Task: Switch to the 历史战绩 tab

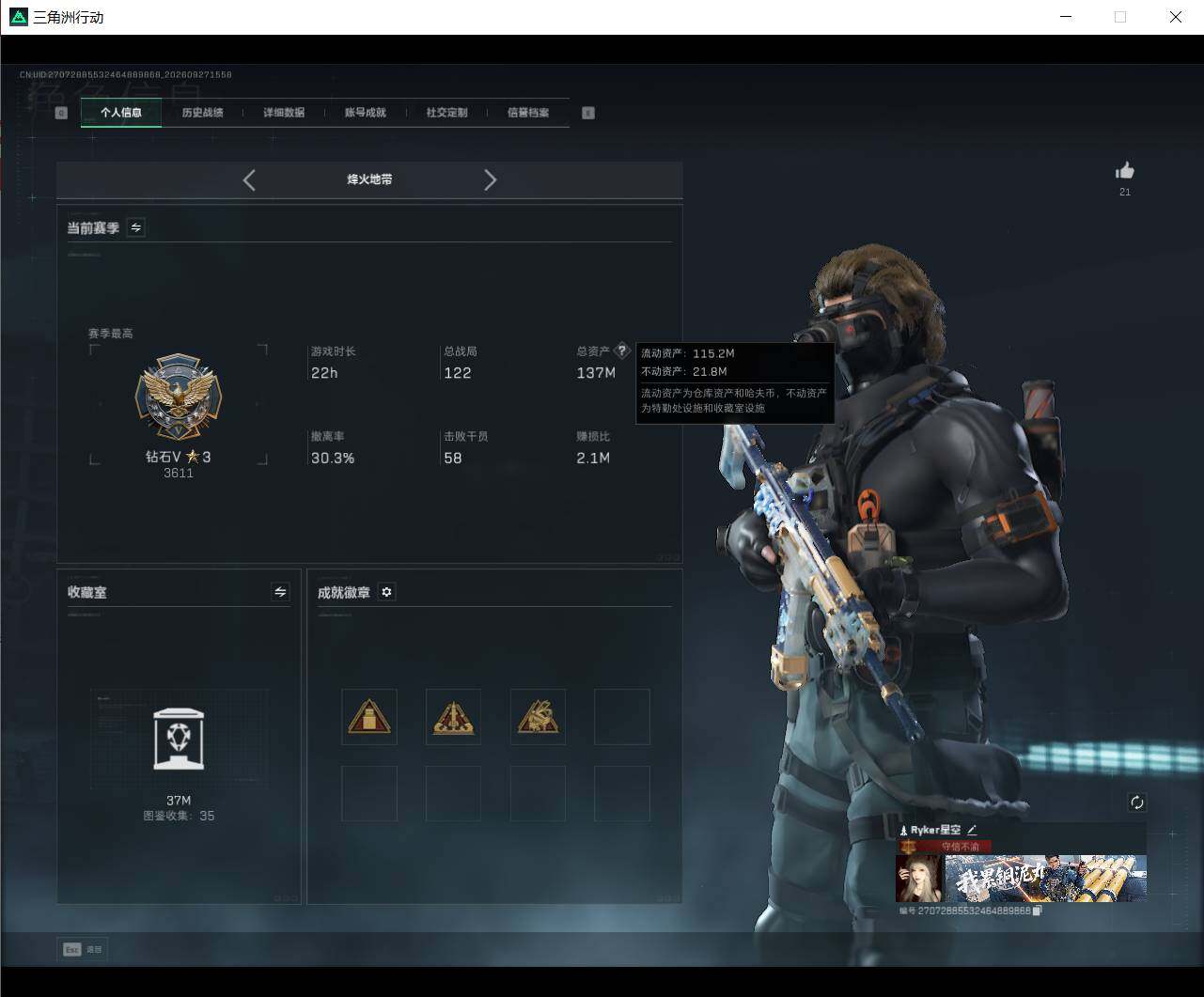Action: click(x=202, y=113)
